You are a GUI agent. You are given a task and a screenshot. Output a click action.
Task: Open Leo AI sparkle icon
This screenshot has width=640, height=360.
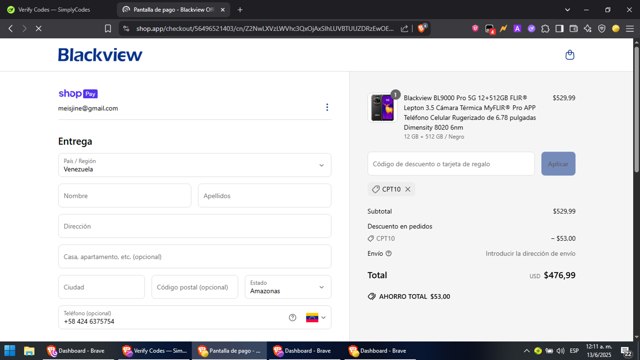[587, 29]
